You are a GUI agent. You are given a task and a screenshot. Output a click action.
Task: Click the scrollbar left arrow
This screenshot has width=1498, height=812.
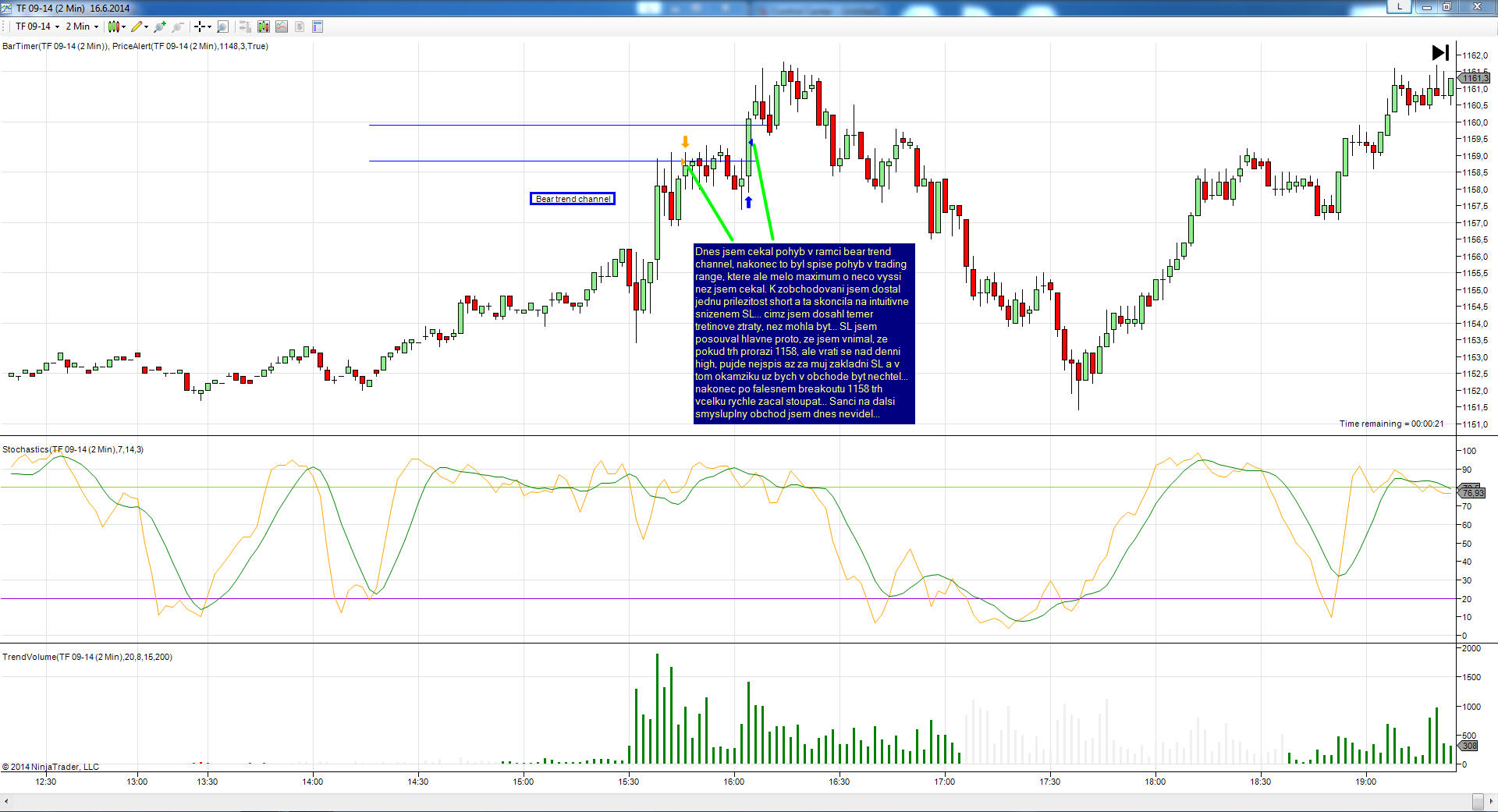pos(6,801)
